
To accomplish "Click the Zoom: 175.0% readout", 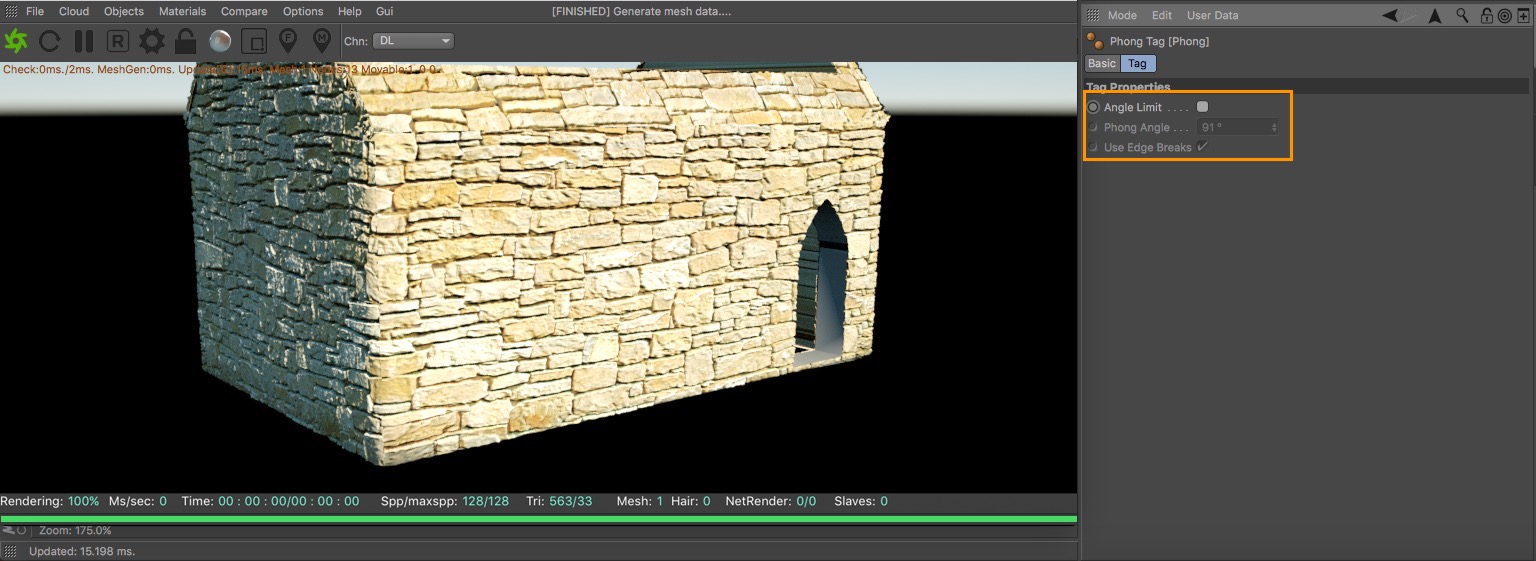I will coord(75,531).
